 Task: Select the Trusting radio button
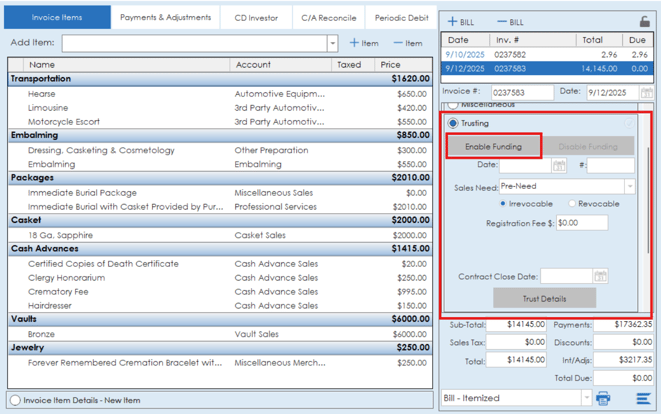[x=453, y=123]
